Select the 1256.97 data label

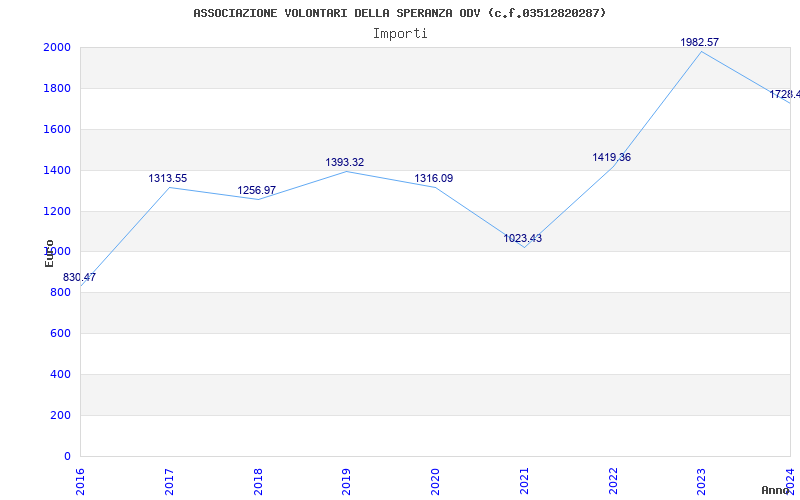[257, 190]
